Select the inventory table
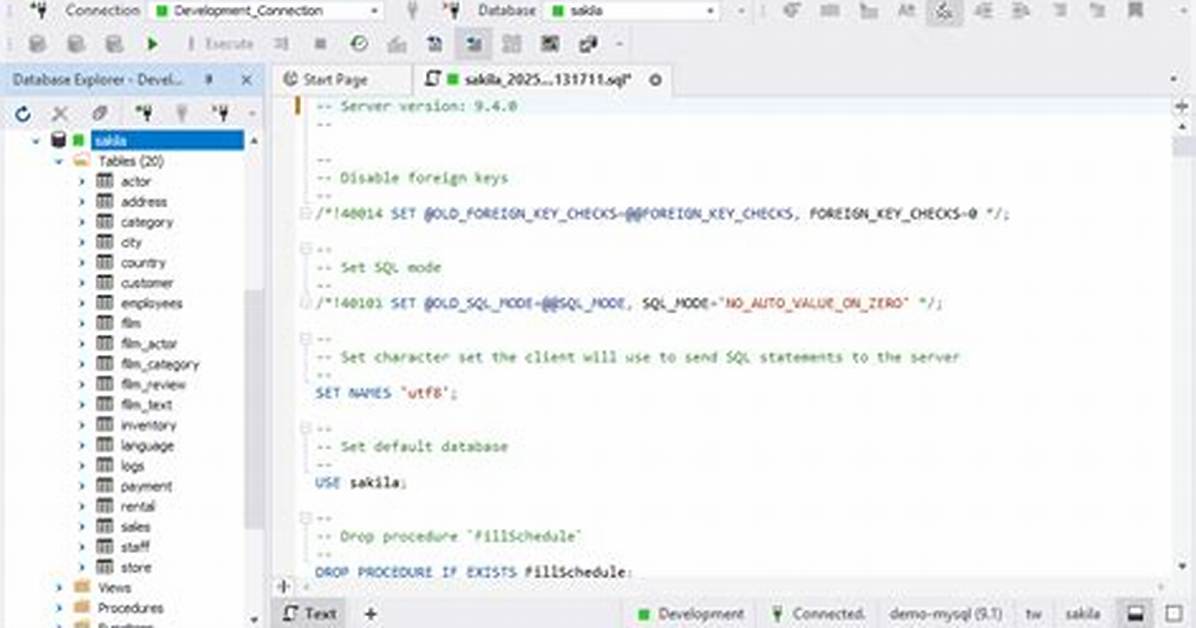Image resolution: width=1196 pixels, height=628 pixels. [148, 425]
